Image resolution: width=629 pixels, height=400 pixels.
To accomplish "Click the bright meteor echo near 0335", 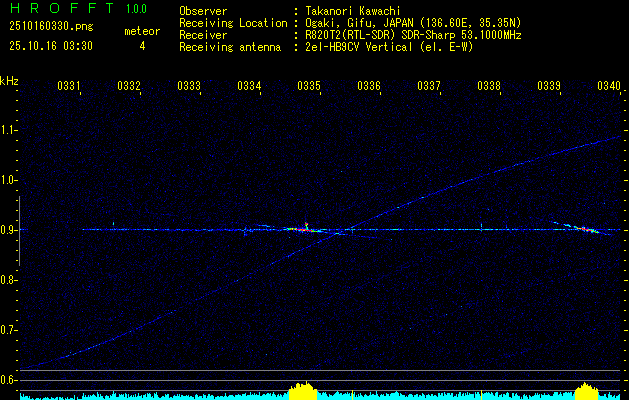I will 303,229.
